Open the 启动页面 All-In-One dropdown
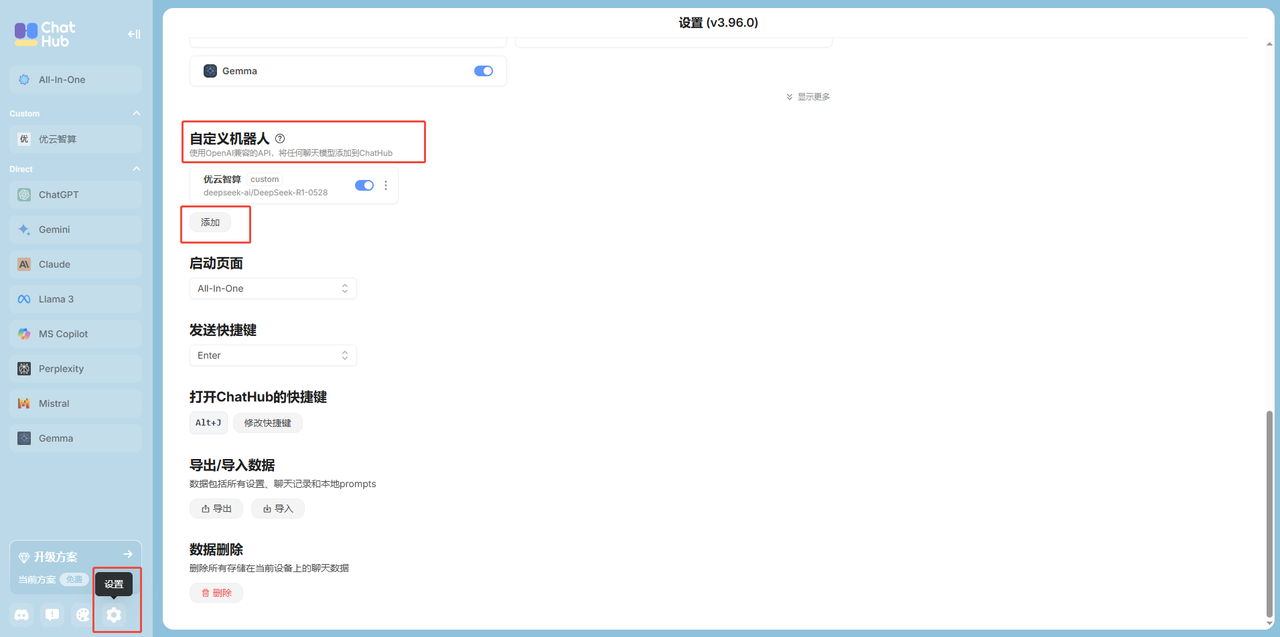1280x637 pixels. coord(273,288)
